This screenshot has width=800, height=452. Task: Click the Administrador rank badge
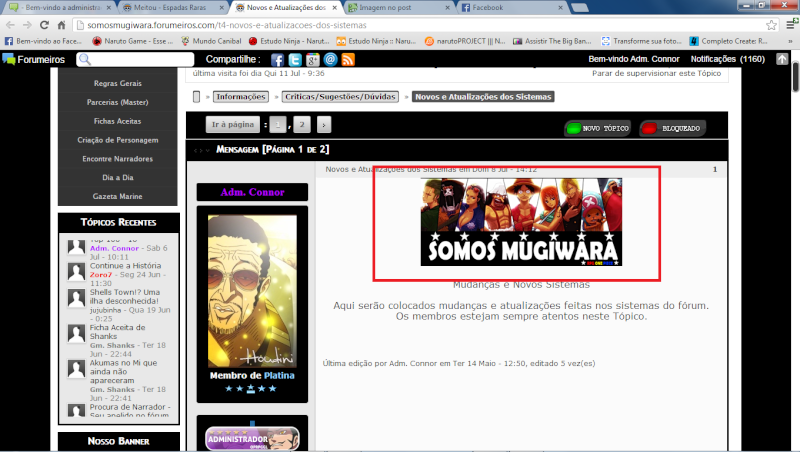click(252, 438)
